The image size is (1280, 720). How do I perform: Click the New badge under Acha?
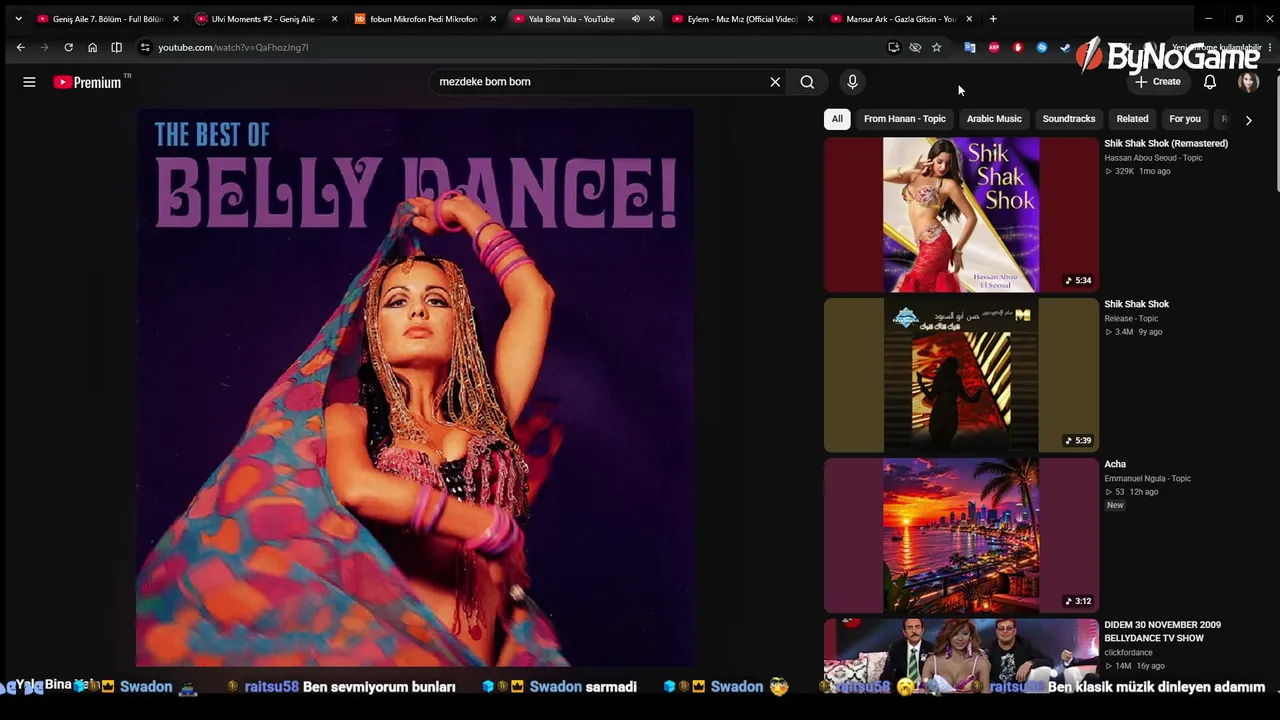pos(1115,505)
